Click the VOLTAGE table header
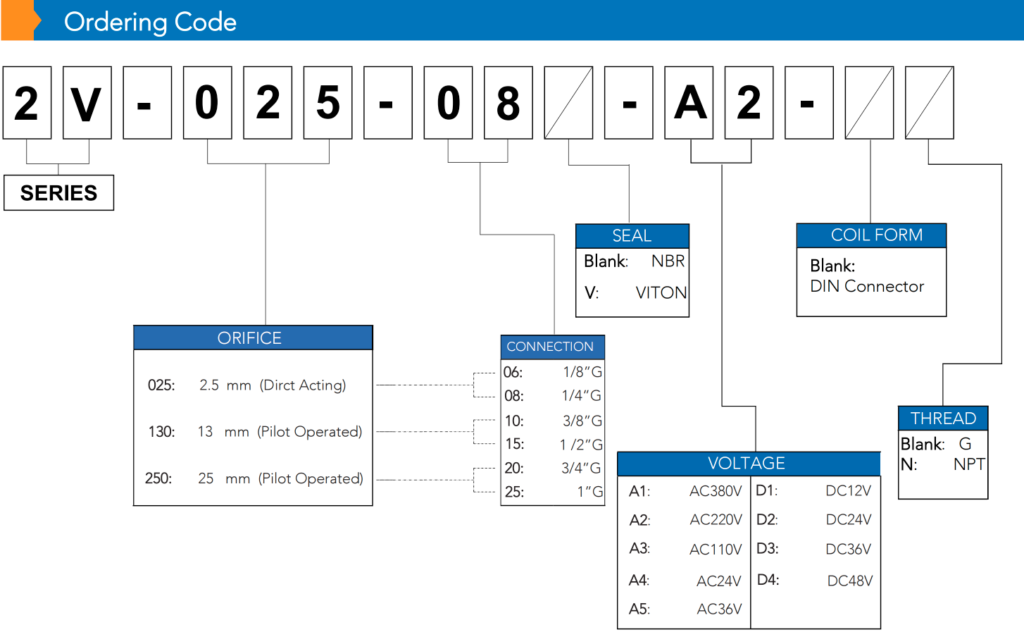1024x632 pixels. click(x=747, y=463)
